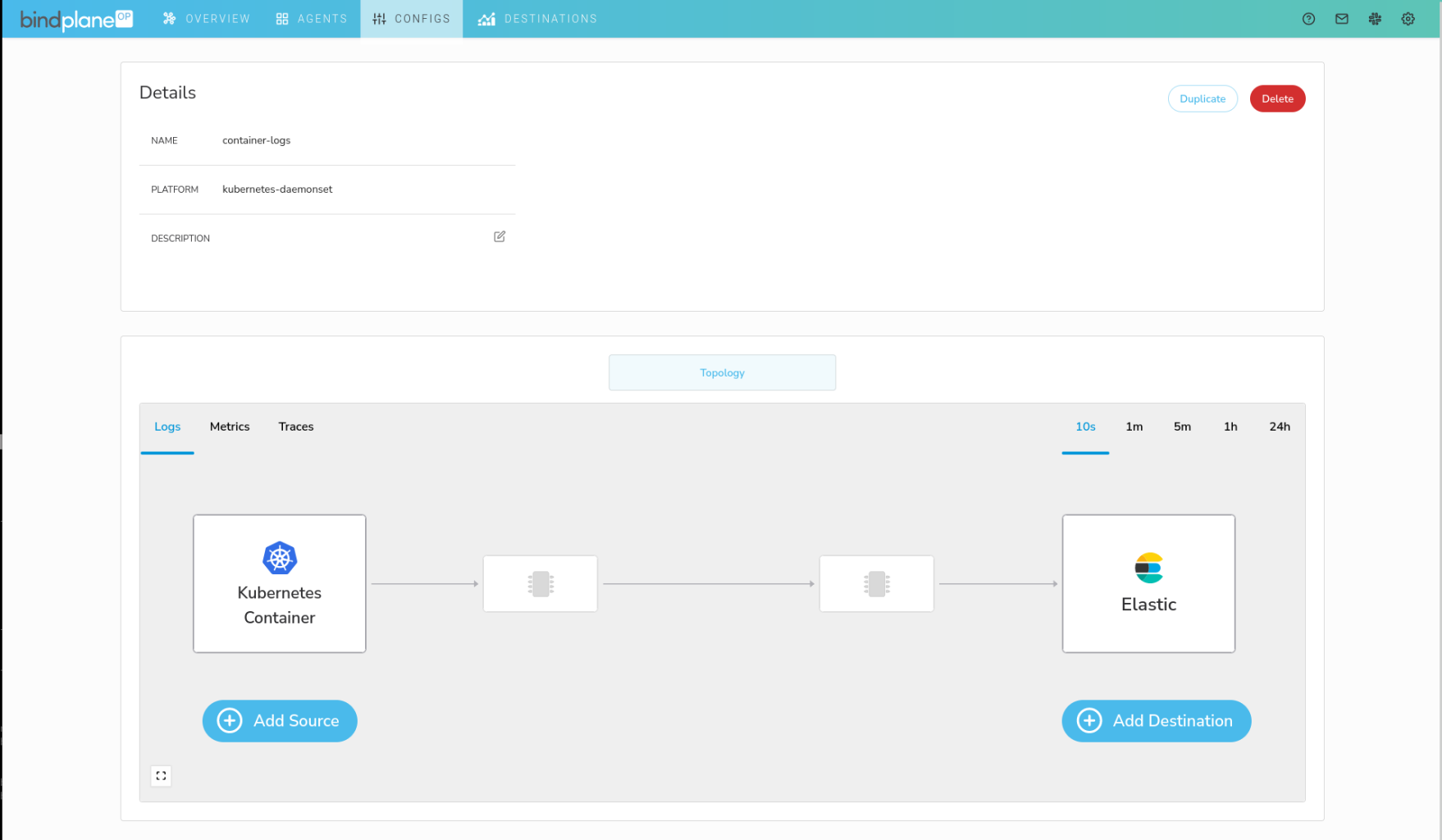Image resolution: width=1442 pixels, height=840 pixels.
Task: Select the Configs navigation tab
Action: (x=412, y=19)
